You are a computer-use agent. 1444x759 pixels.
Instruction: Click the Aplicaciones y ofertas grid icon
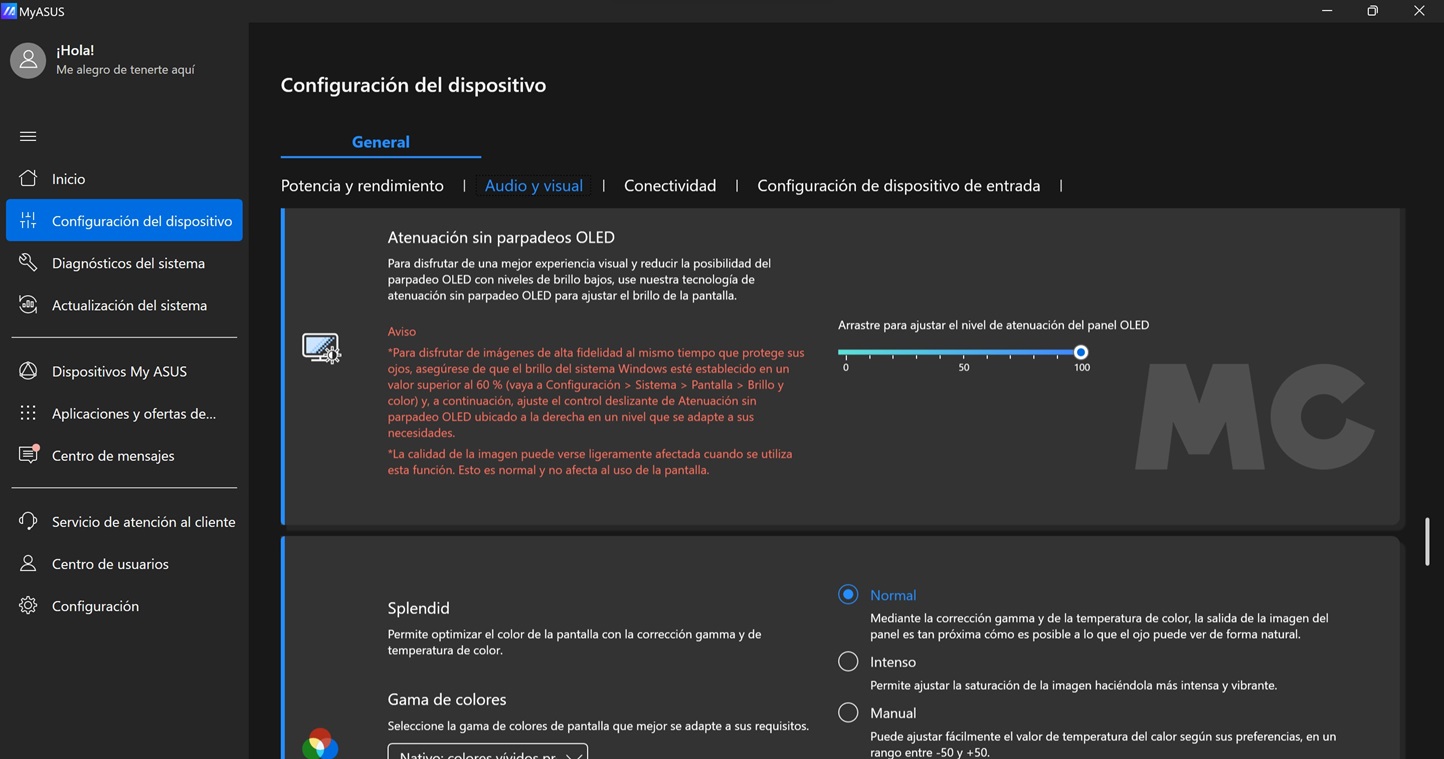coord(28,413)
